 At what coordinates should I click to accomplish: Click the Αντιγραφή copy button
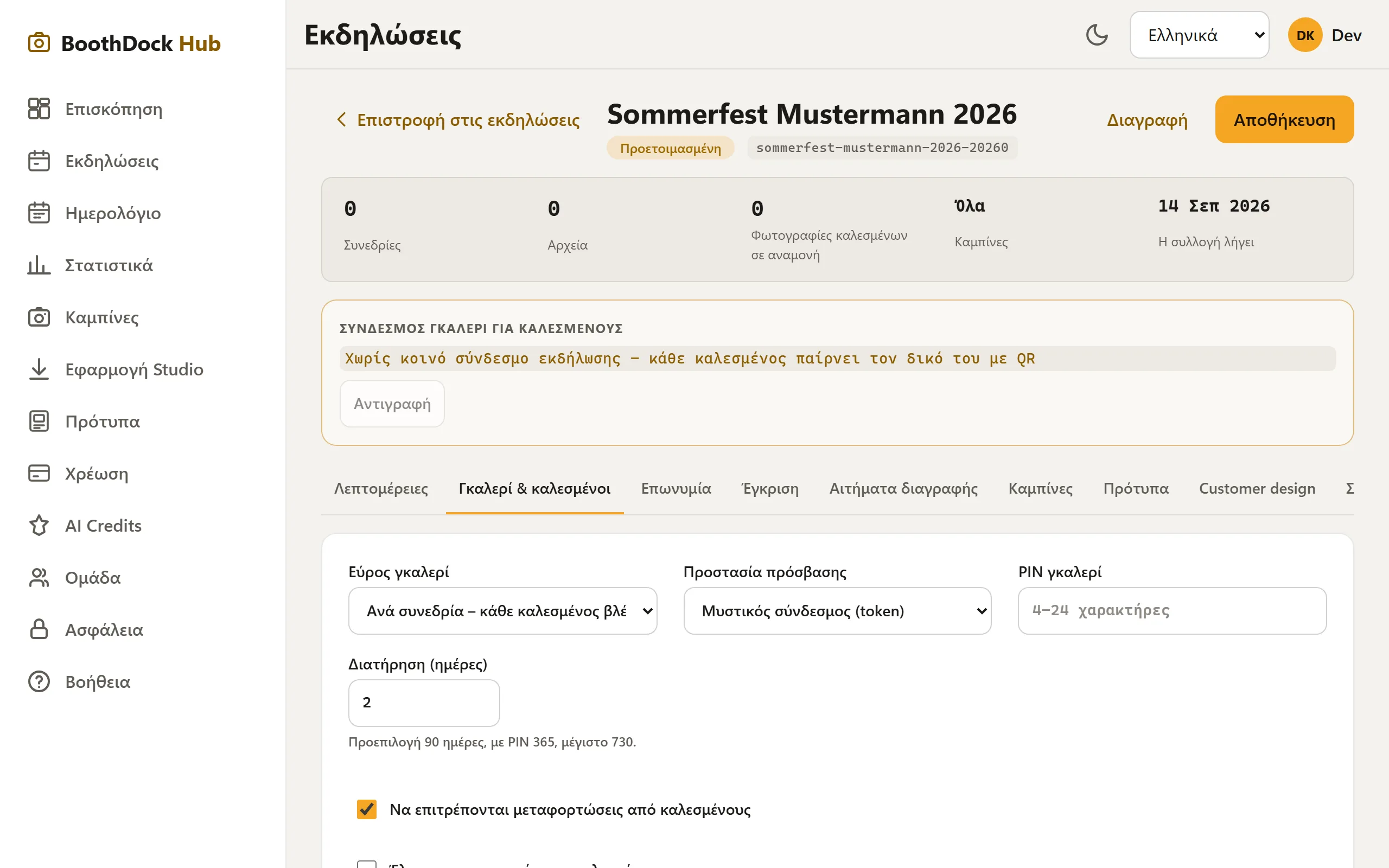point(391,404)
